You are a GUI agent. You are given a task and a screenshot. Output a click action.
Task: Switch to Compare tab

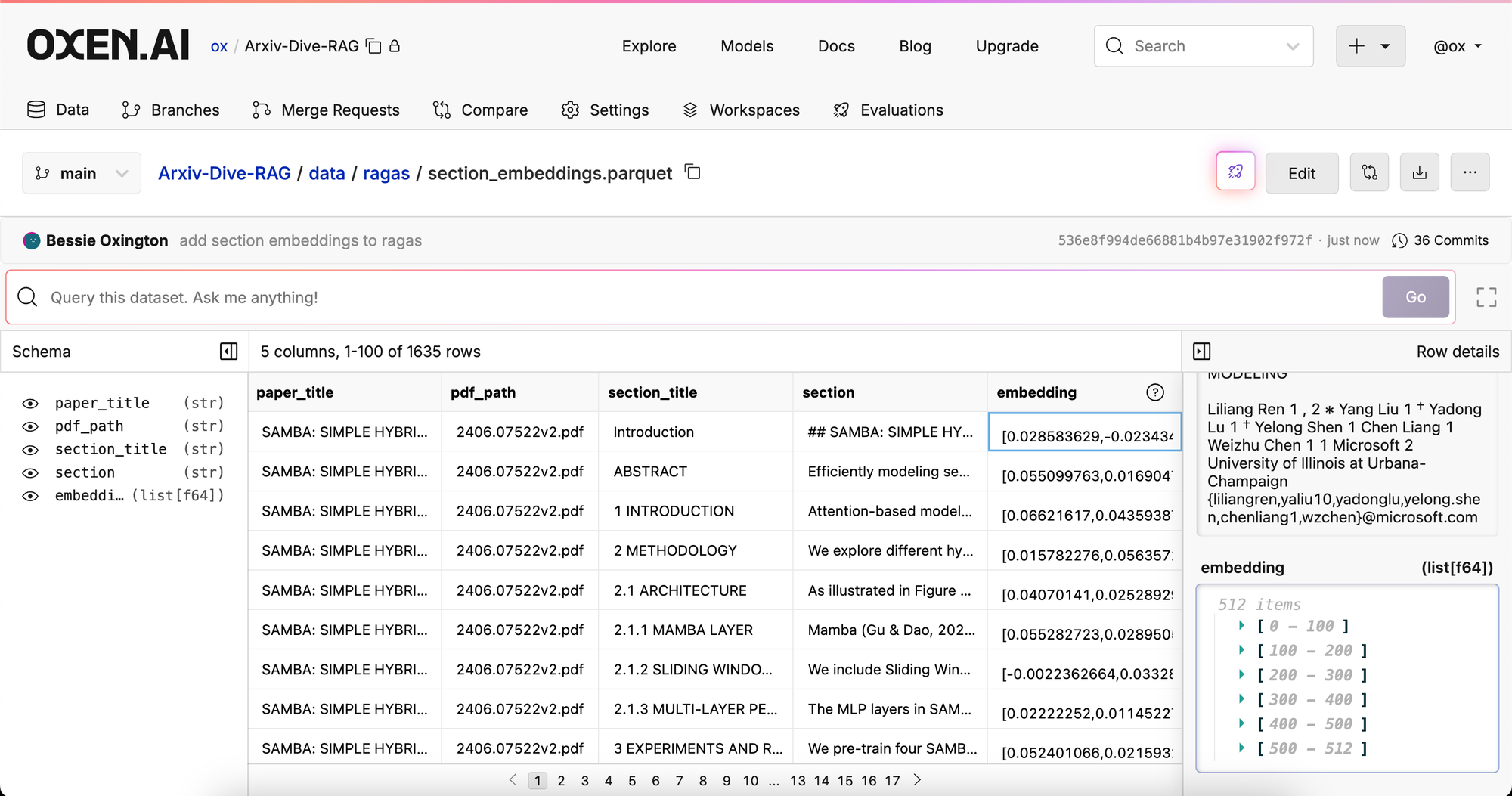[480, 110]
